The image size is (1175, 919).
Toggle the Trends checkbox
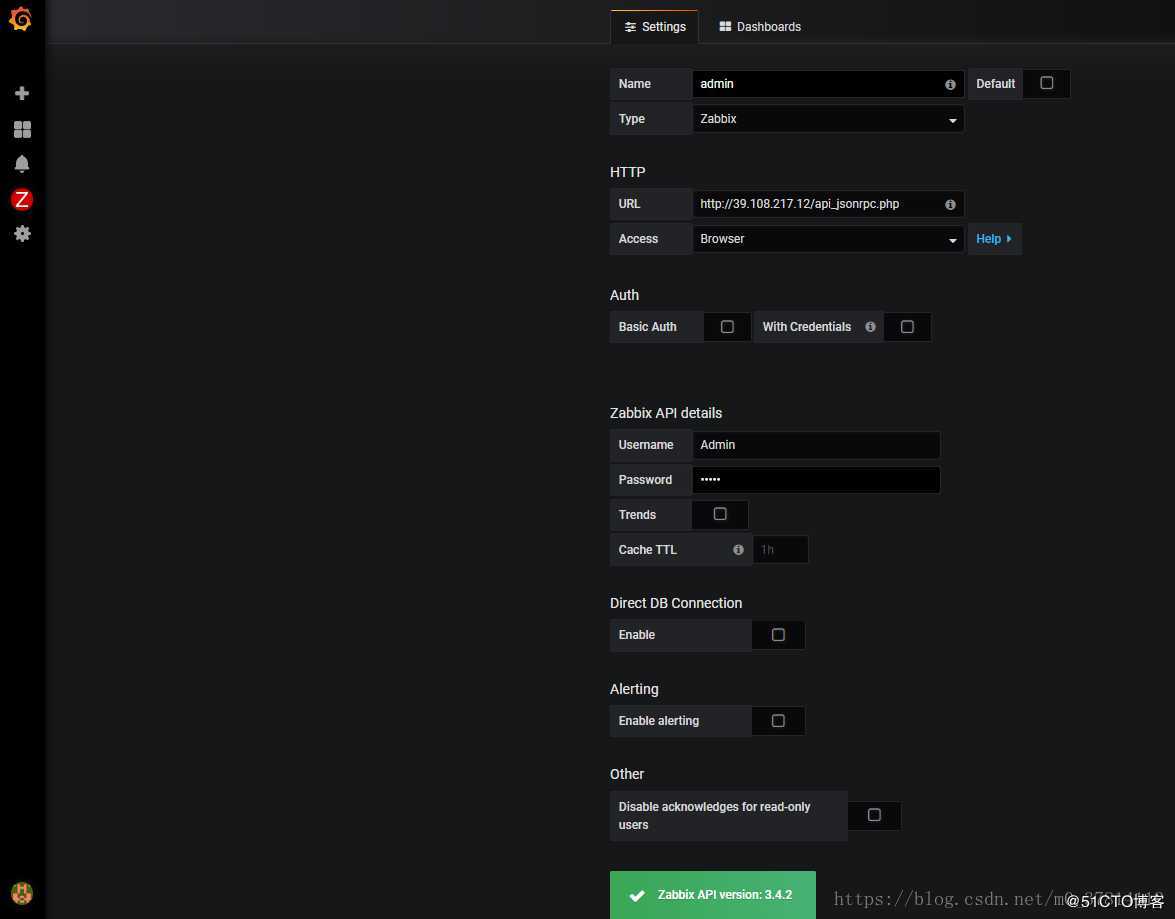click(x=719, y=514)
